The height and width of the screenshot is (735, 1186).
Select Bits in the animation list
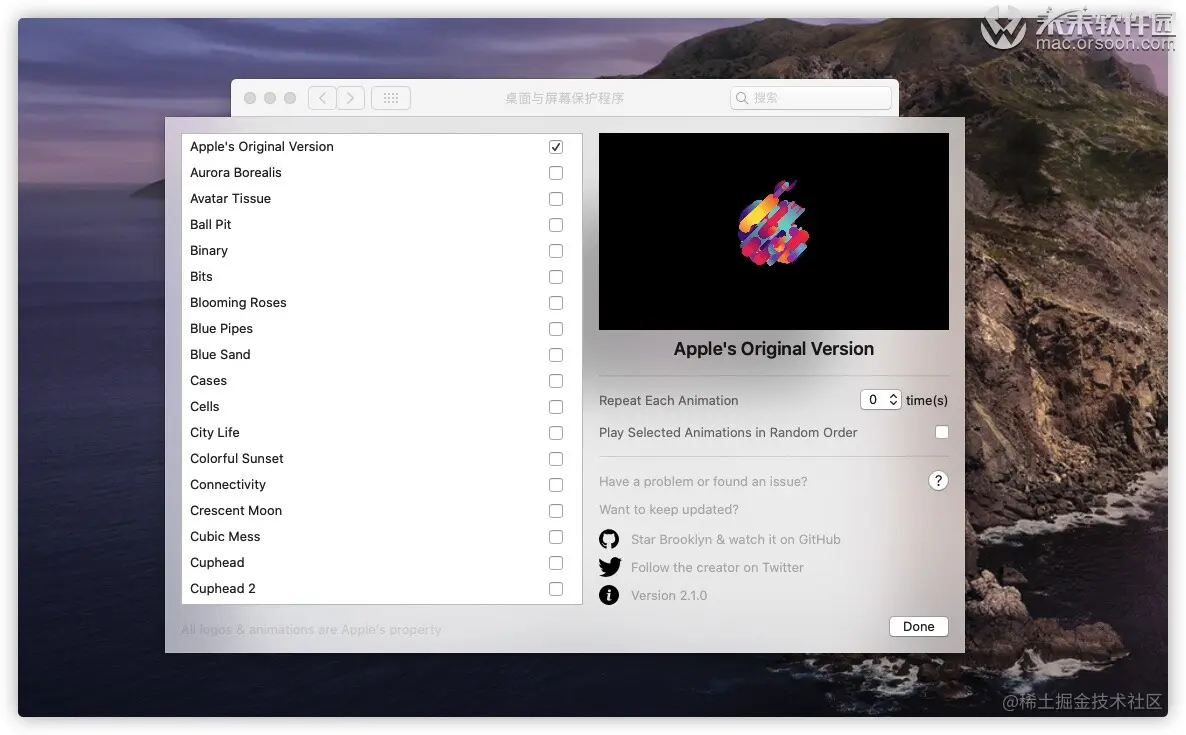click(x=382, y=277)
